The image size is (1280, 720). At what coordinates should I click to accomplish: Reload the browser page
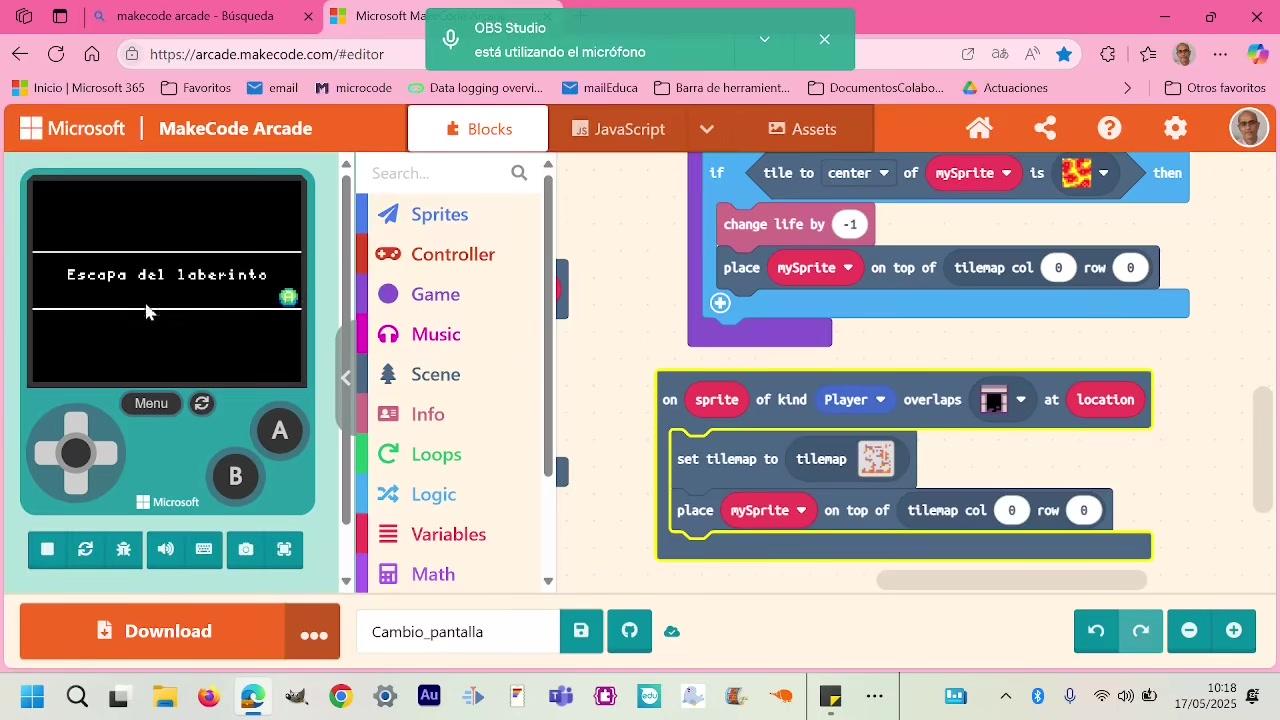coord(56,54)
